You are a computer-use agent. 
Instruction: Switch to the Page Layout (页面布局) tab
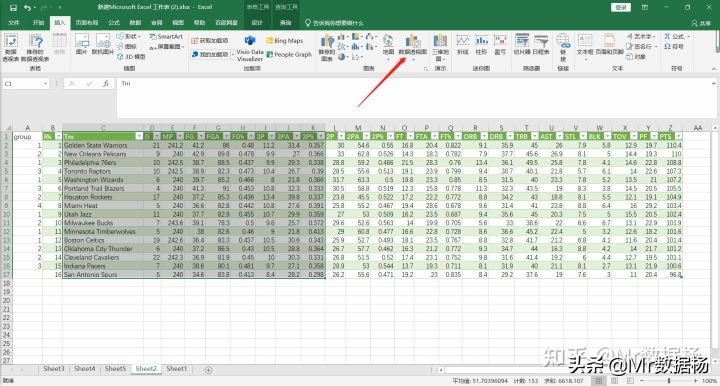[87, 22]
